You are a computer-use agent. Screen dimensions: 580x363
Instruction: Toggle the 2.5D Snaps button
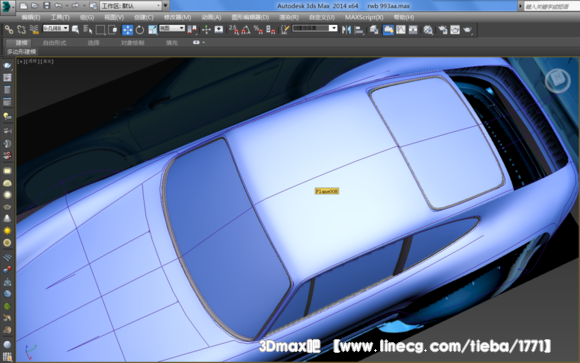pos(233,30)
